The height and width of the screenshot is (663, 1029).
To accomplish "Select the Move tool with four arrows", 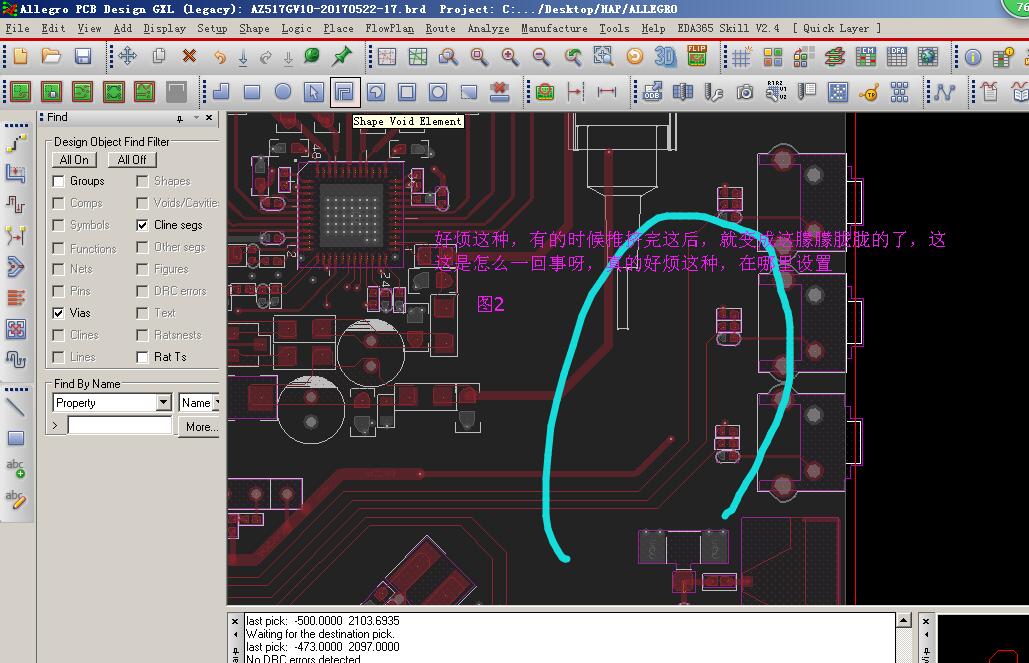I will tap(127, 57).
